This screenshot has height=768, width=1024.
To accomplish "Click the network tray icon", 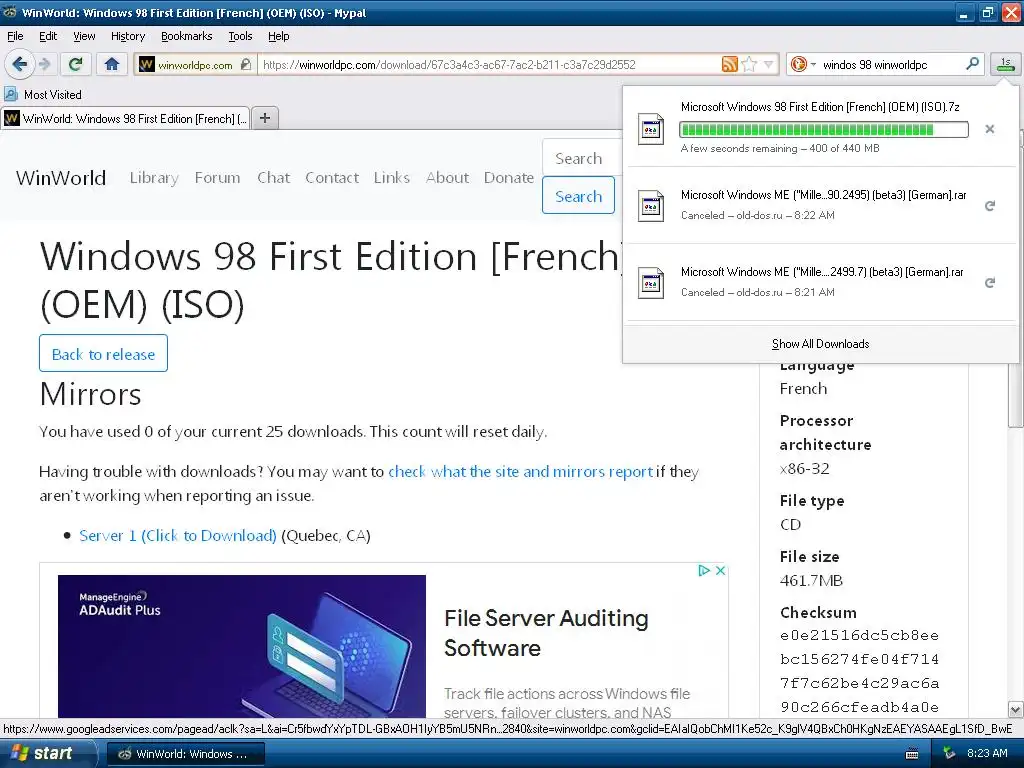I will point(950,754).
